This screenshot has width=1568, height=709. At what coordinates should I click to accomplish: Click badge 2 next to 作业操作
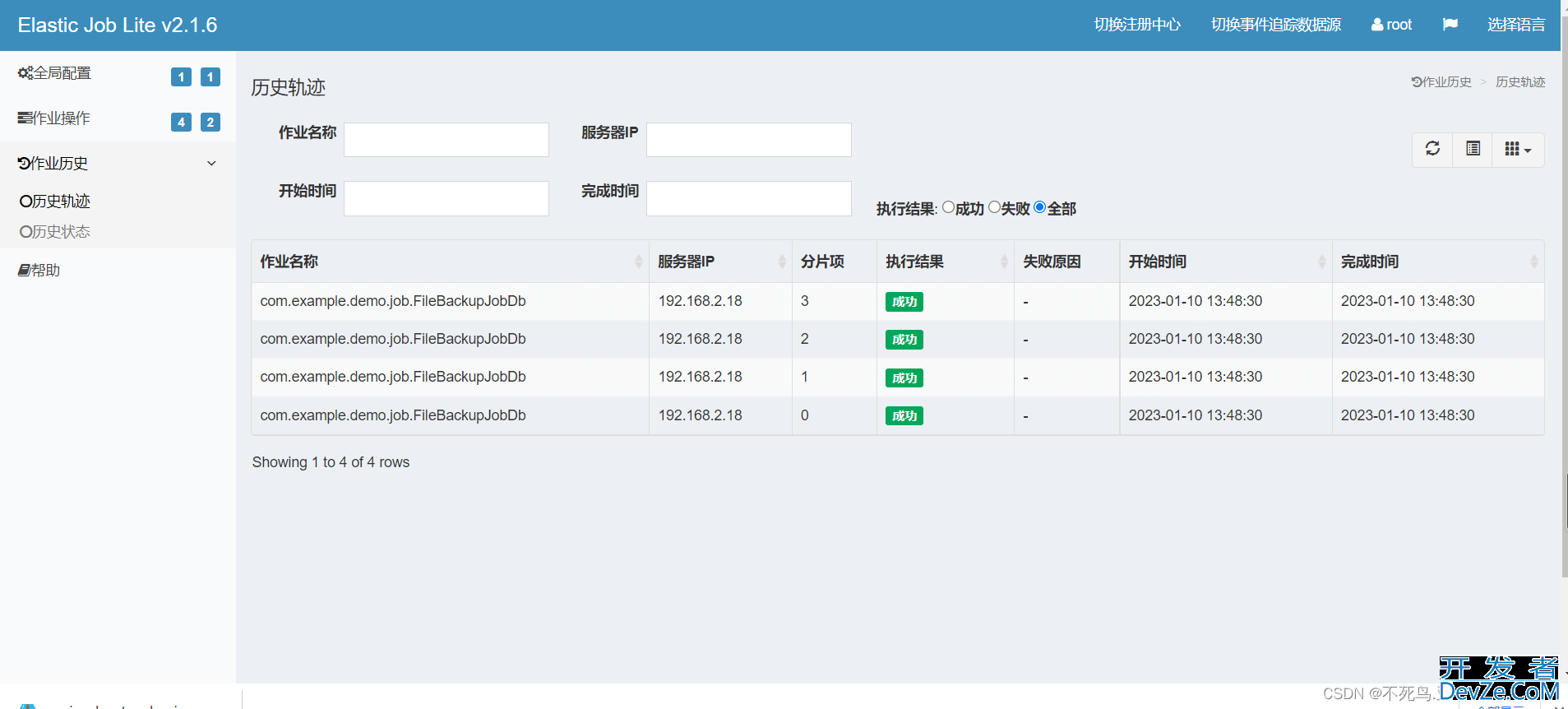(x=210, y=122)
